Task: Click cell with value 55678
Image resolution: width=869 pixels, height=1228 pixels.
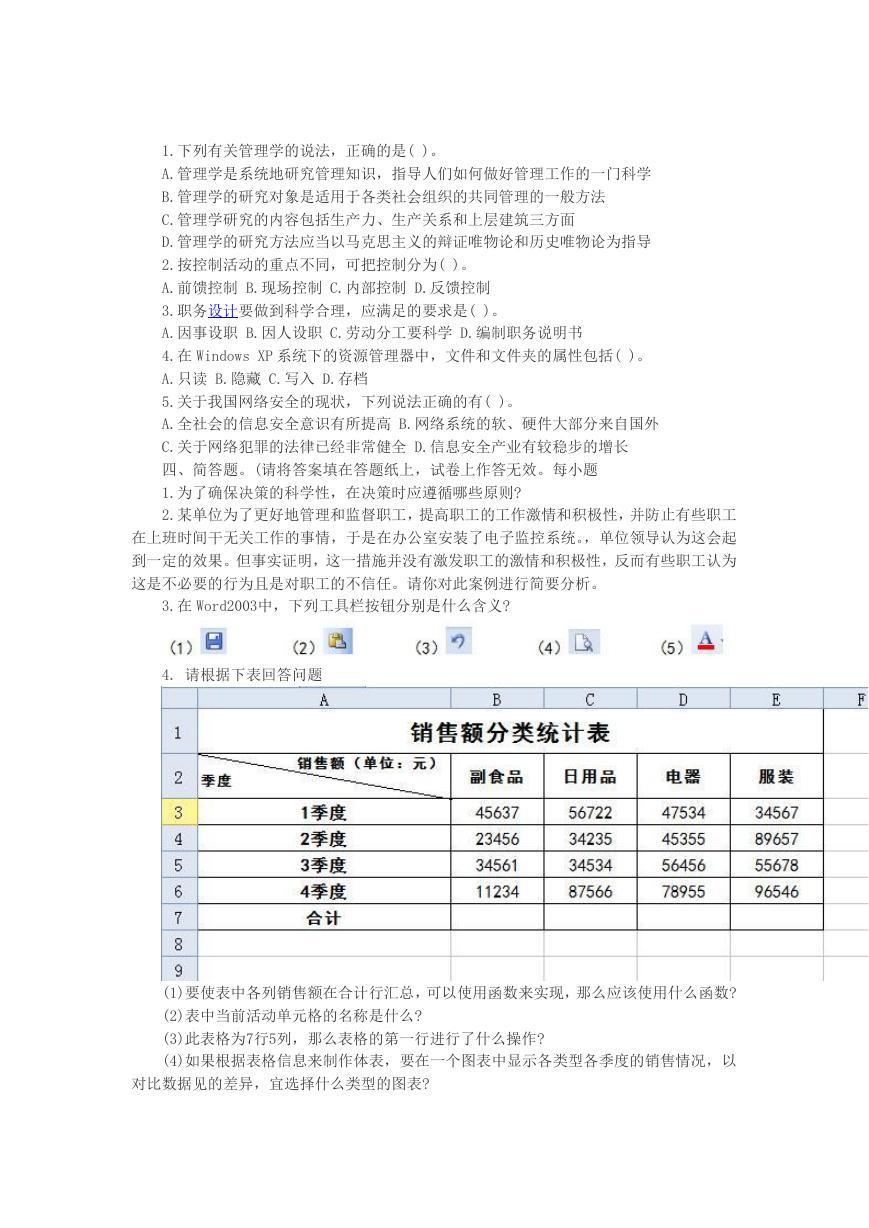Action: click(776, 865)
